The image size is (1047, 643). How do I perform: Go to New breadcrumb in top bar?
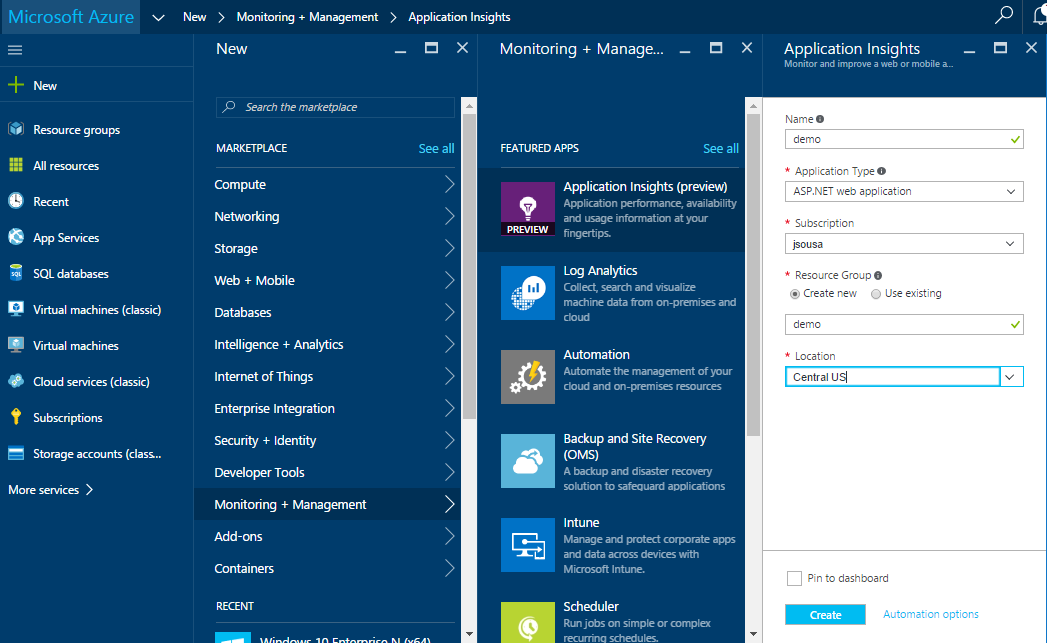coord(194,17)
